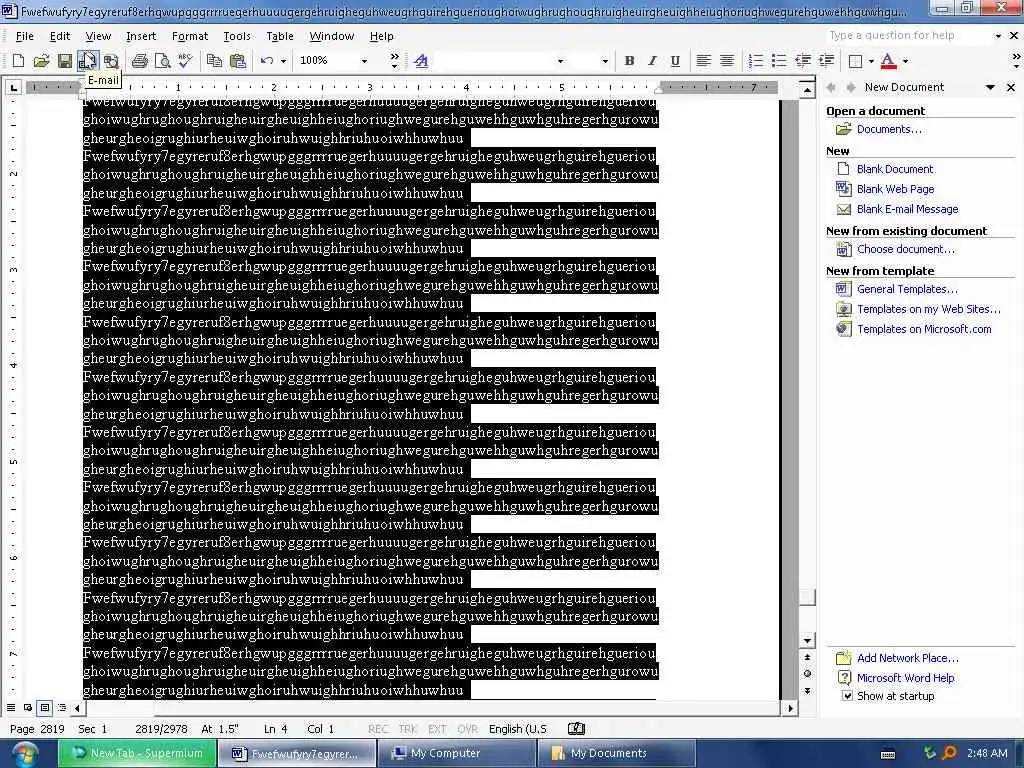
Task: Switch to New Tab - Supermium taskbar button
Action: click(136, 753)
